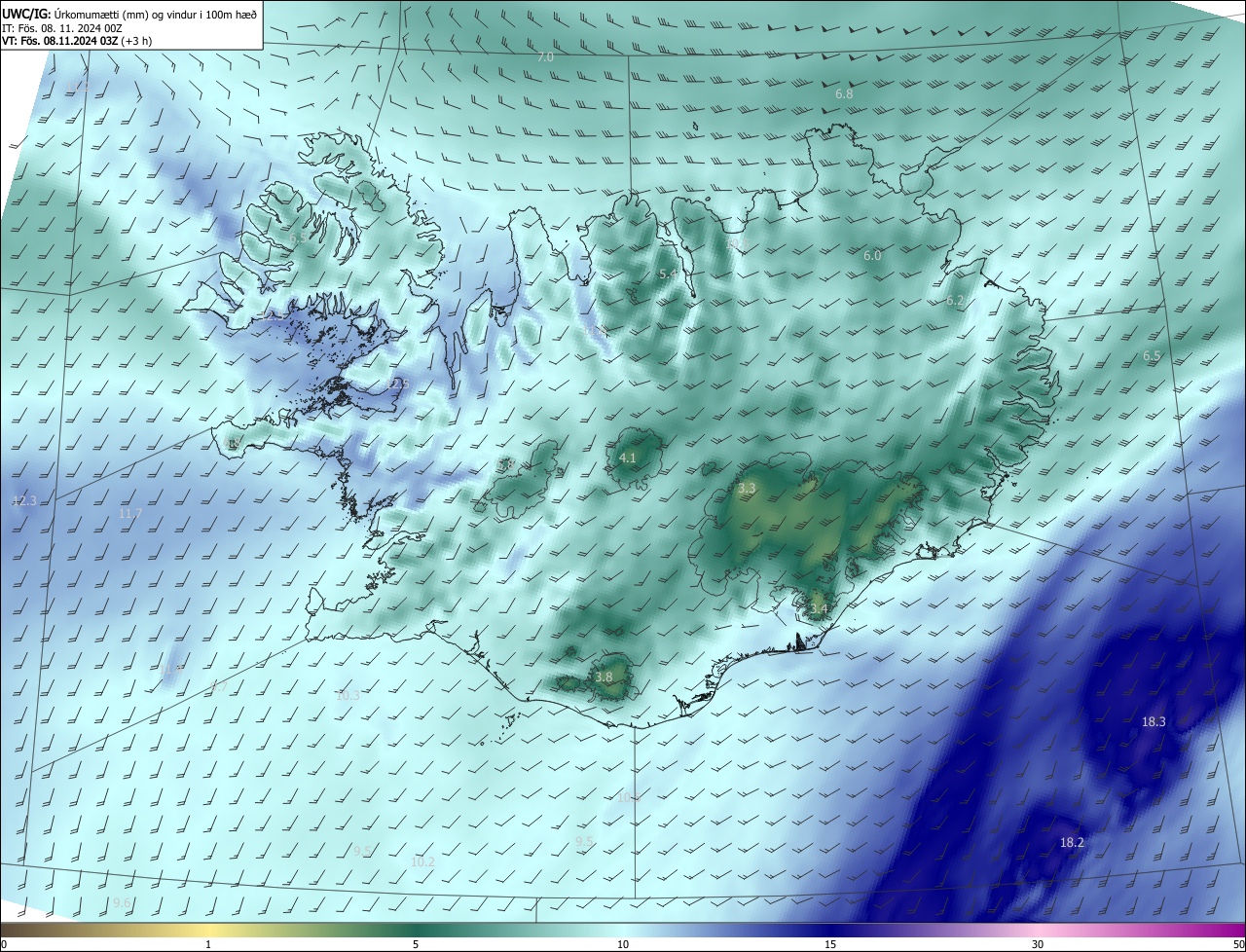The height and width of the screenshot is (952, 1246).
Task: Click the 6.2 value label
Action: (955, 301)
